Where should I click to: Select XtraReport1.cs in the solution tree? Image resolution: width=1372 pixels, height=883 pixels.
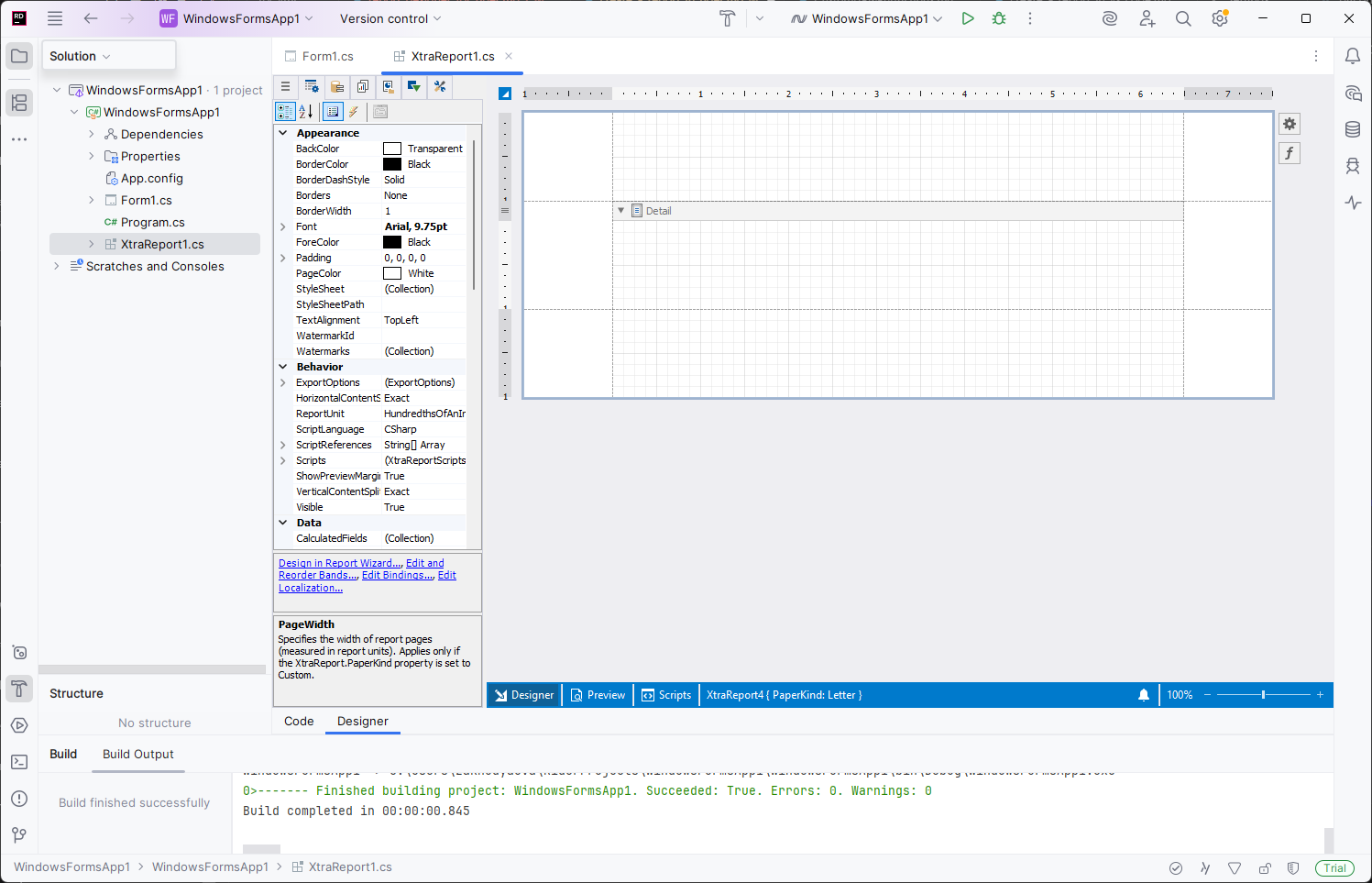click(x=162, y=243)
